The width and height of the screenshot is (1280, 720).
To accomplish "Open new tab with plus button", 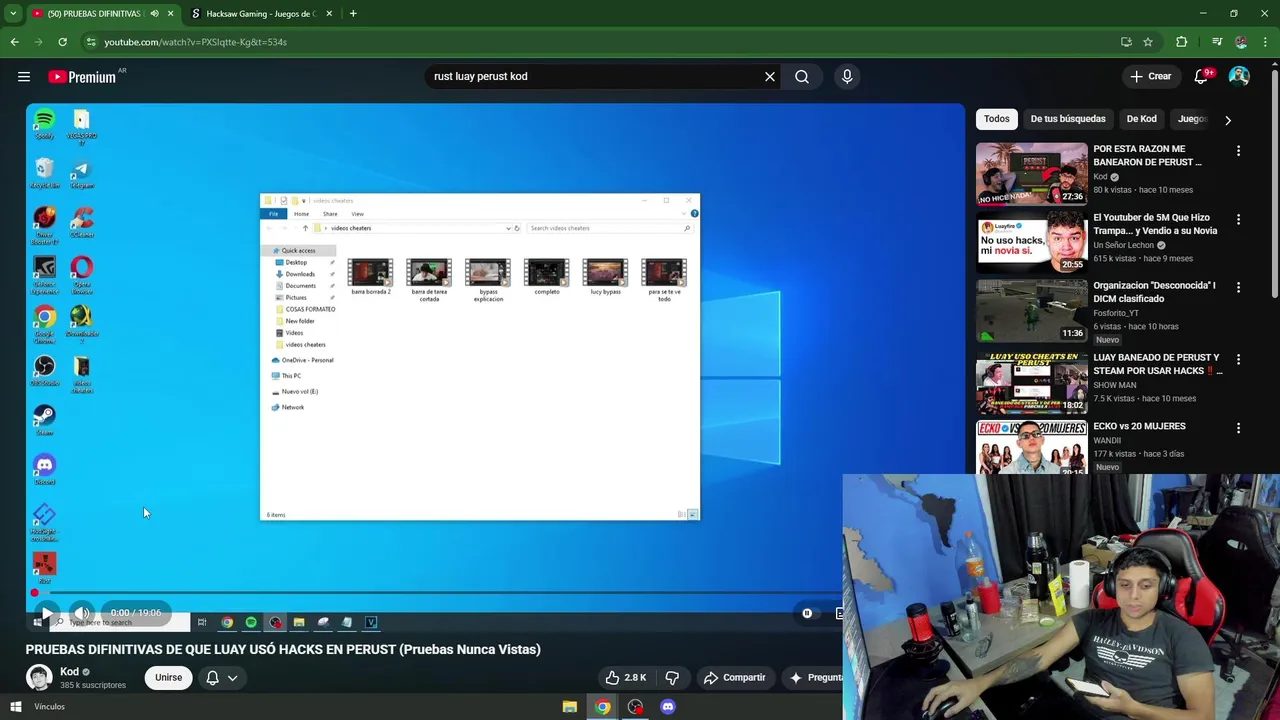I will tap(353, 13).
